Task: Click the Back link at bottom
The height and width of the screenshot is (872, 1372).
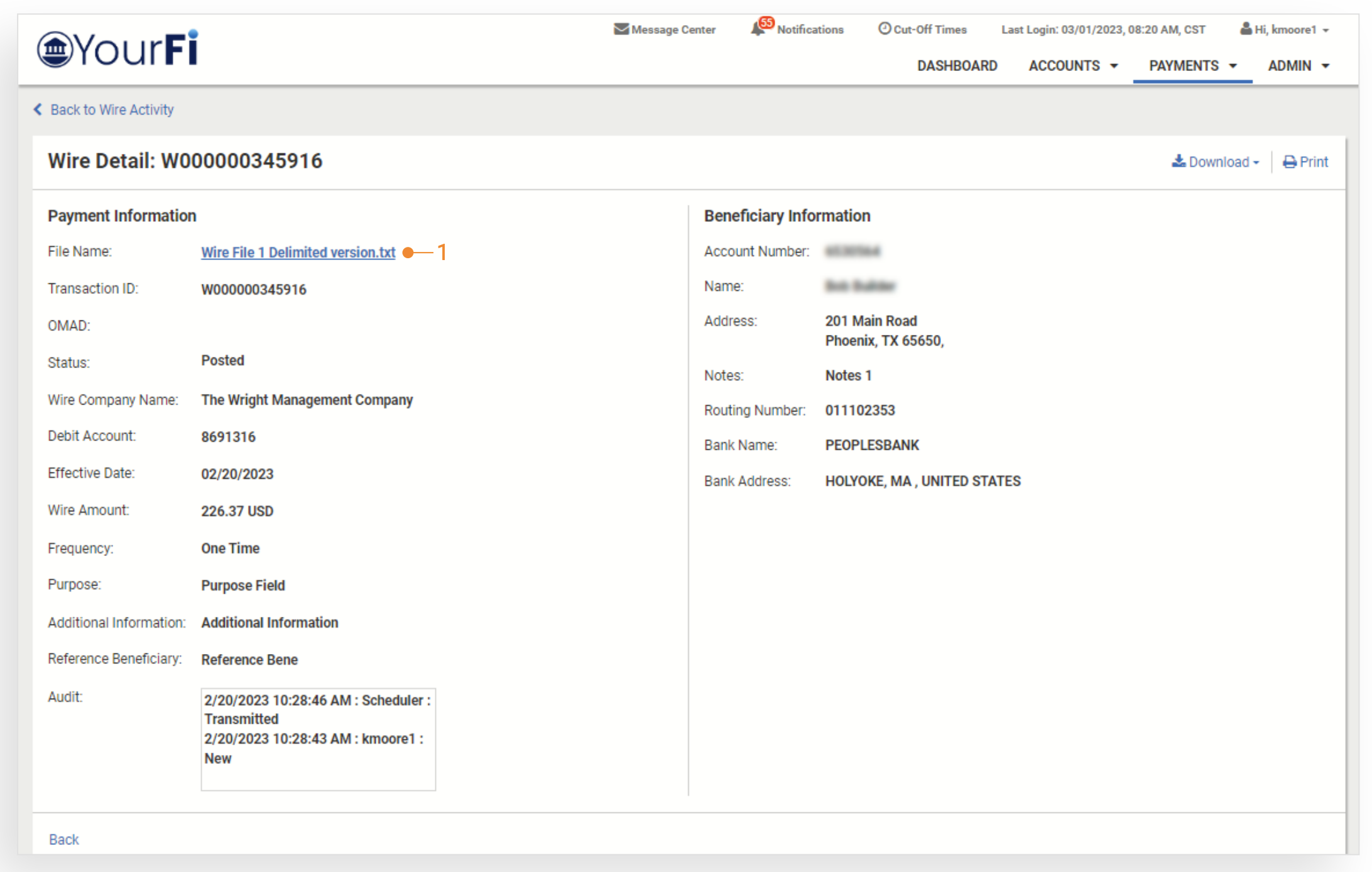Action: pos(63,839)
